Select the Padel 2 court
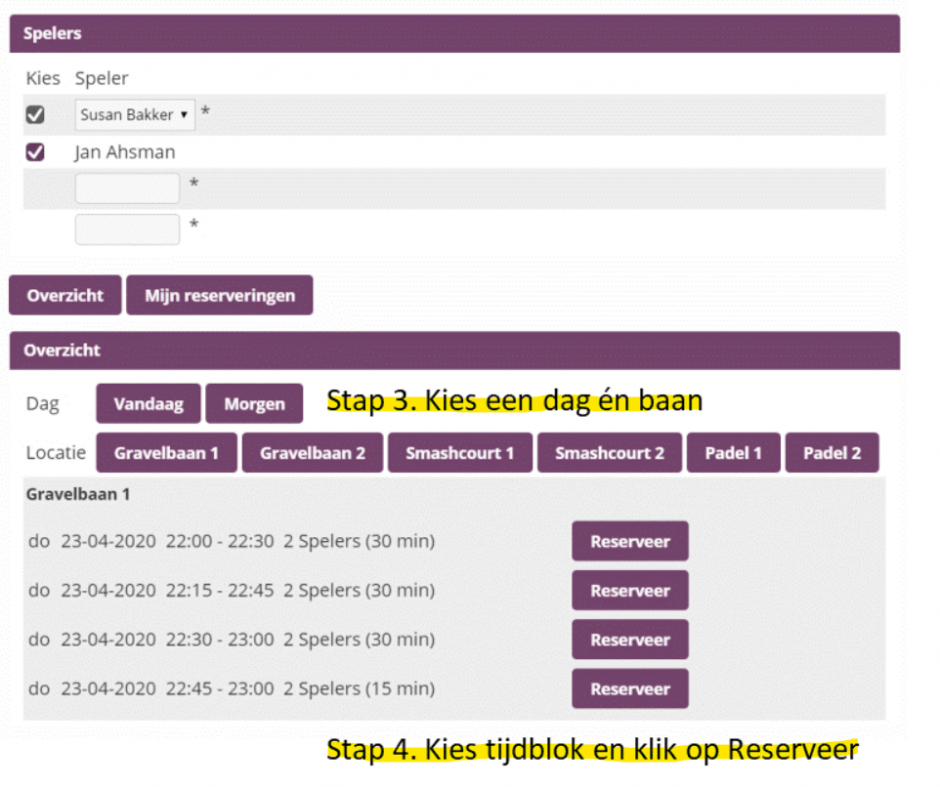The height and width of the screenshot is (787, 940). coord(832,452)
